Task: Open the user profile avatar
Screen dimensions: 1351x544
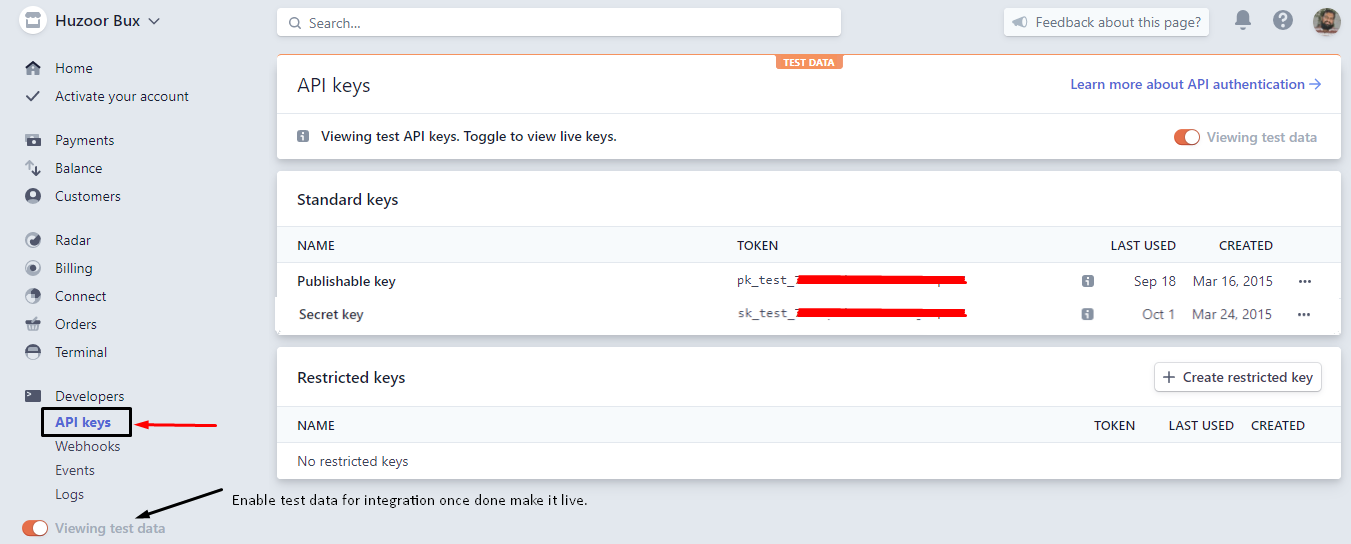Action: [x=1326, y=21]
